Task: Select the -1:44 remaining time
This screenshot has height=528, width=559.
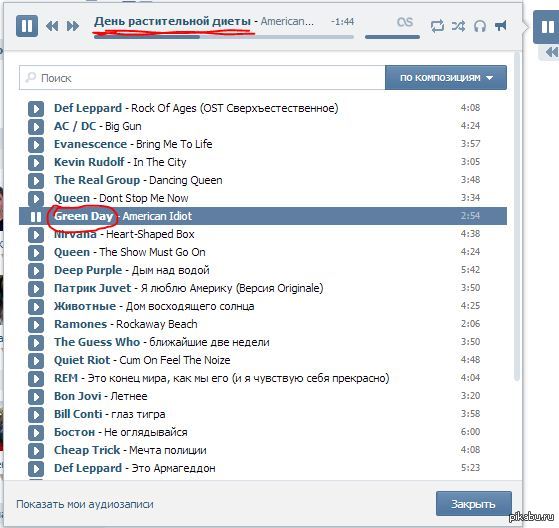Action: (x=342, y=22)
